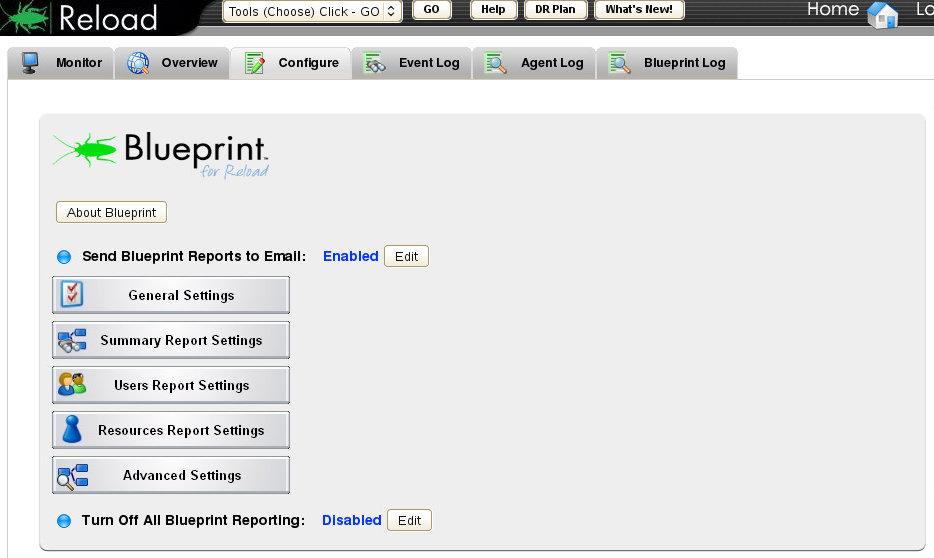Click blue bullet beside Turn Off All Reporting
The width and height of the screenshot is (934, 558).
64,521
